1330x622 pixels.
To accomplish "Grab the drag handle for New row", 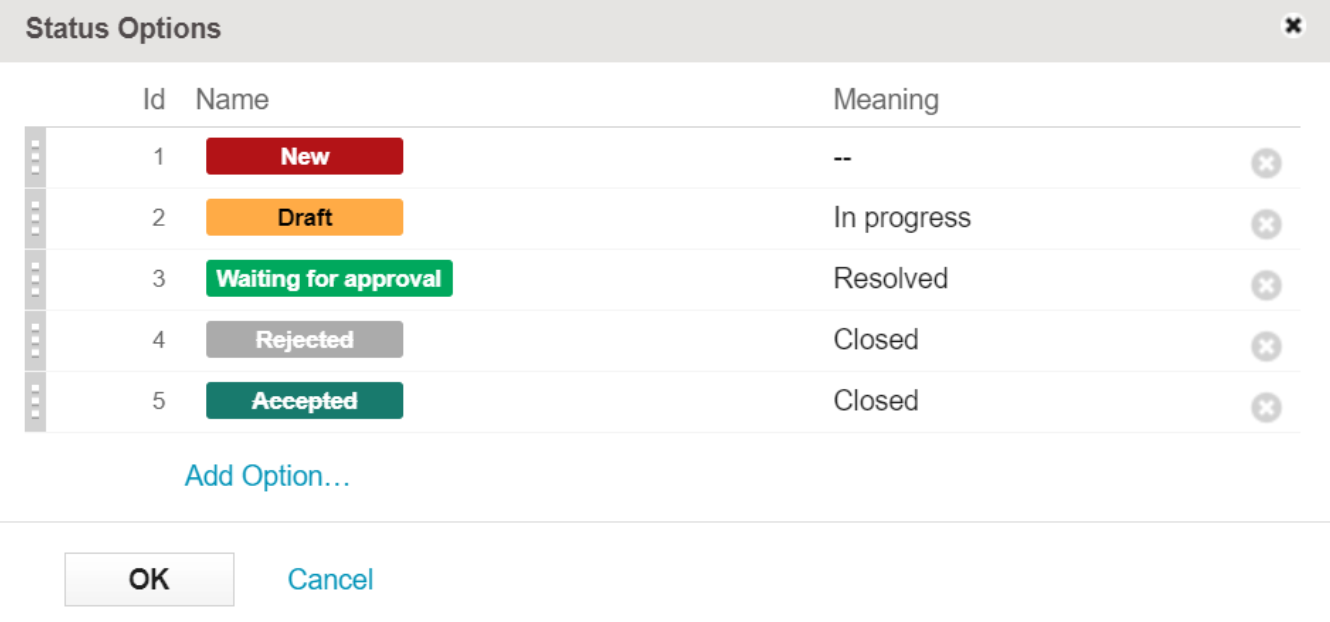I will tap(35, 157).
